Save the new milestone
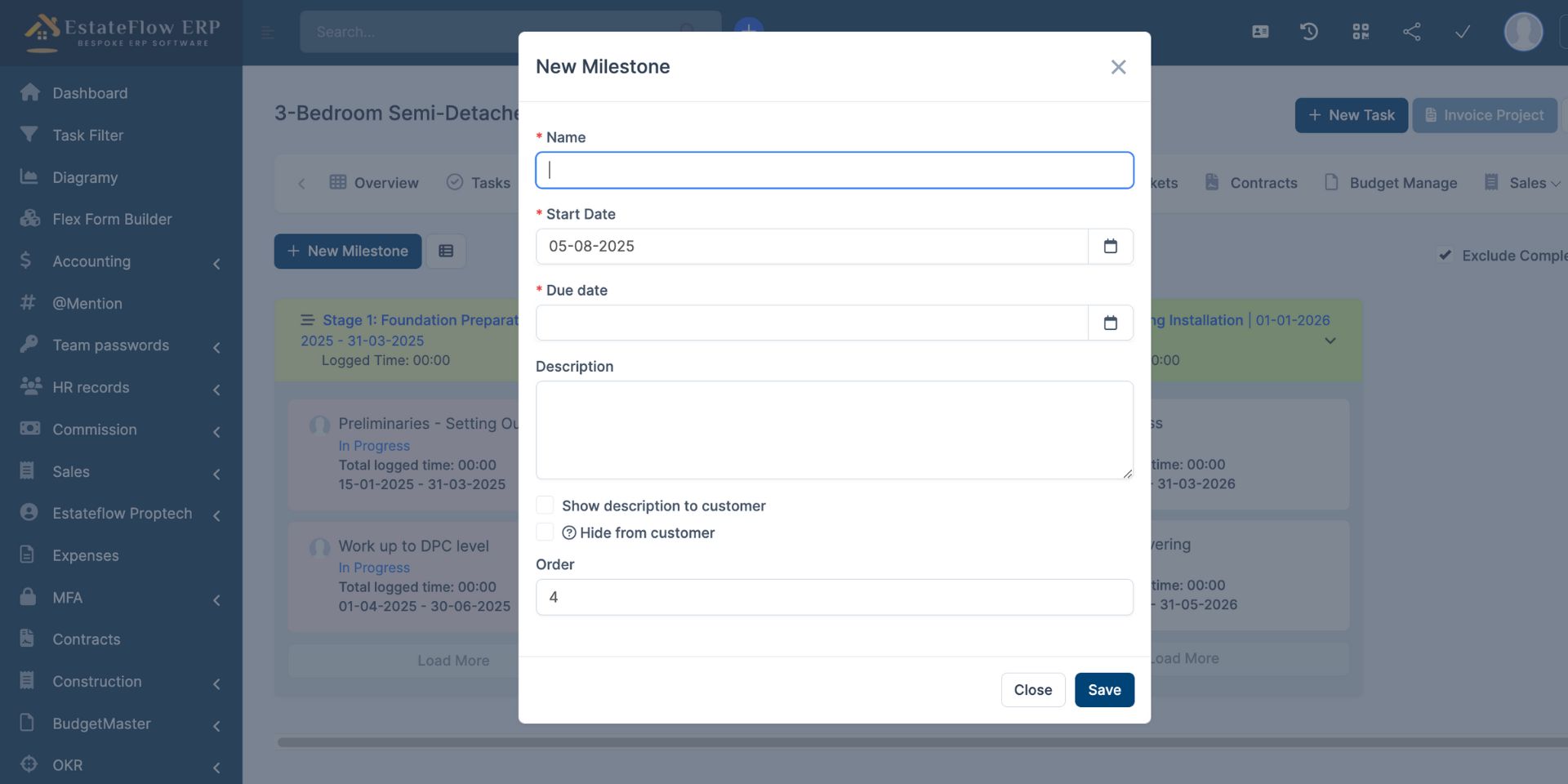 coord(1104,690)
